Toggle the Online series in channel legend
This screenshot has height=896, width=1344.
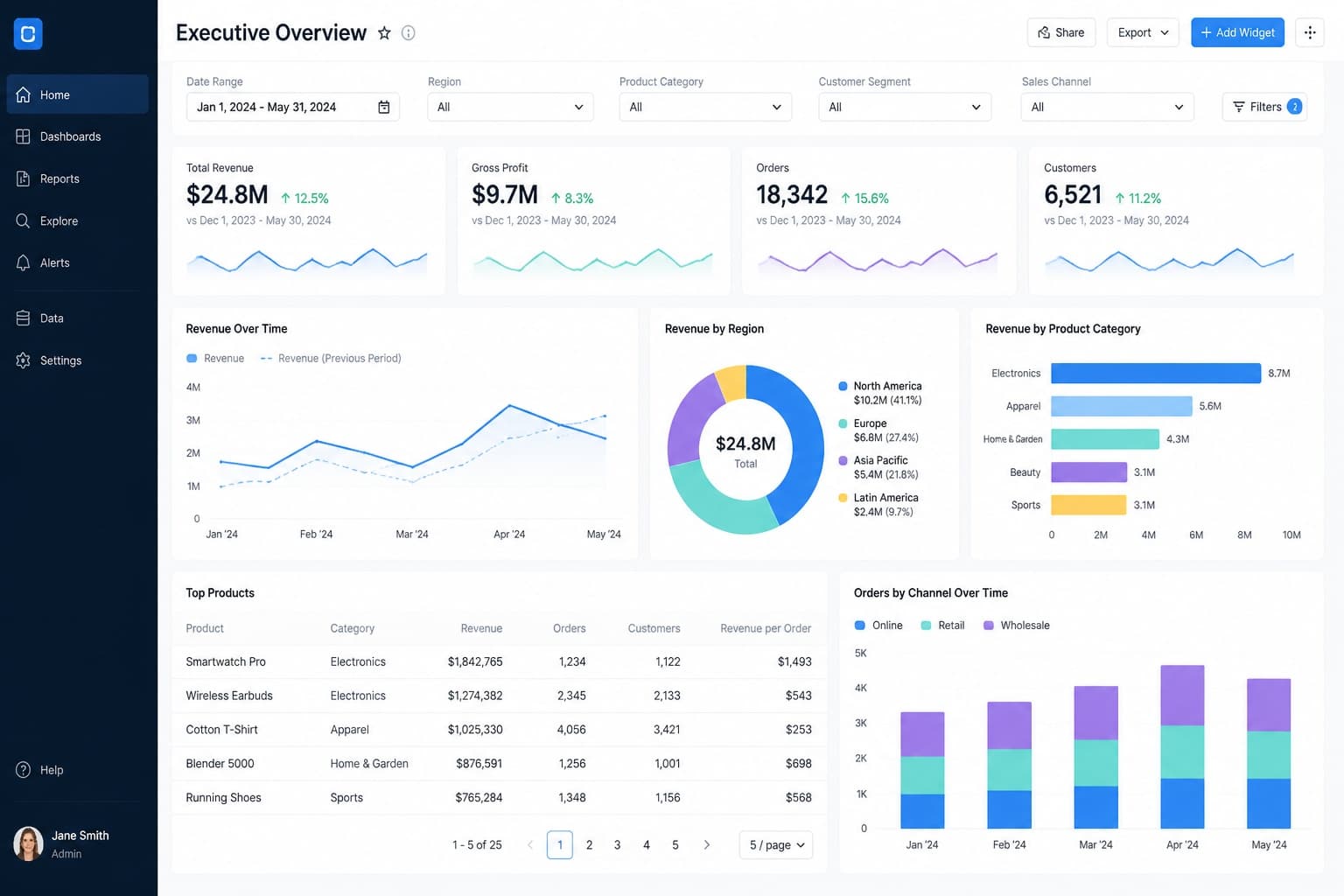pos(878,625)
